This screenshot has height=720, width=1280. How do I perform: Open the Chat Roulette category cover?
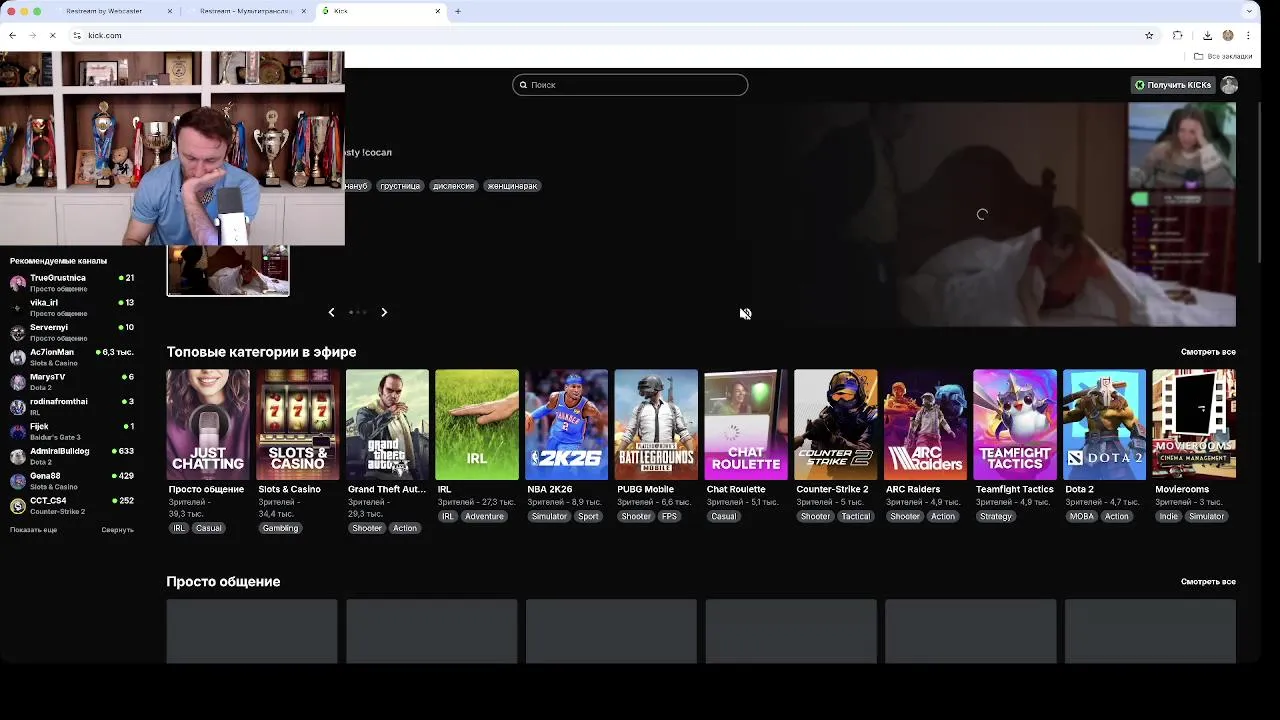click(746, 425)
